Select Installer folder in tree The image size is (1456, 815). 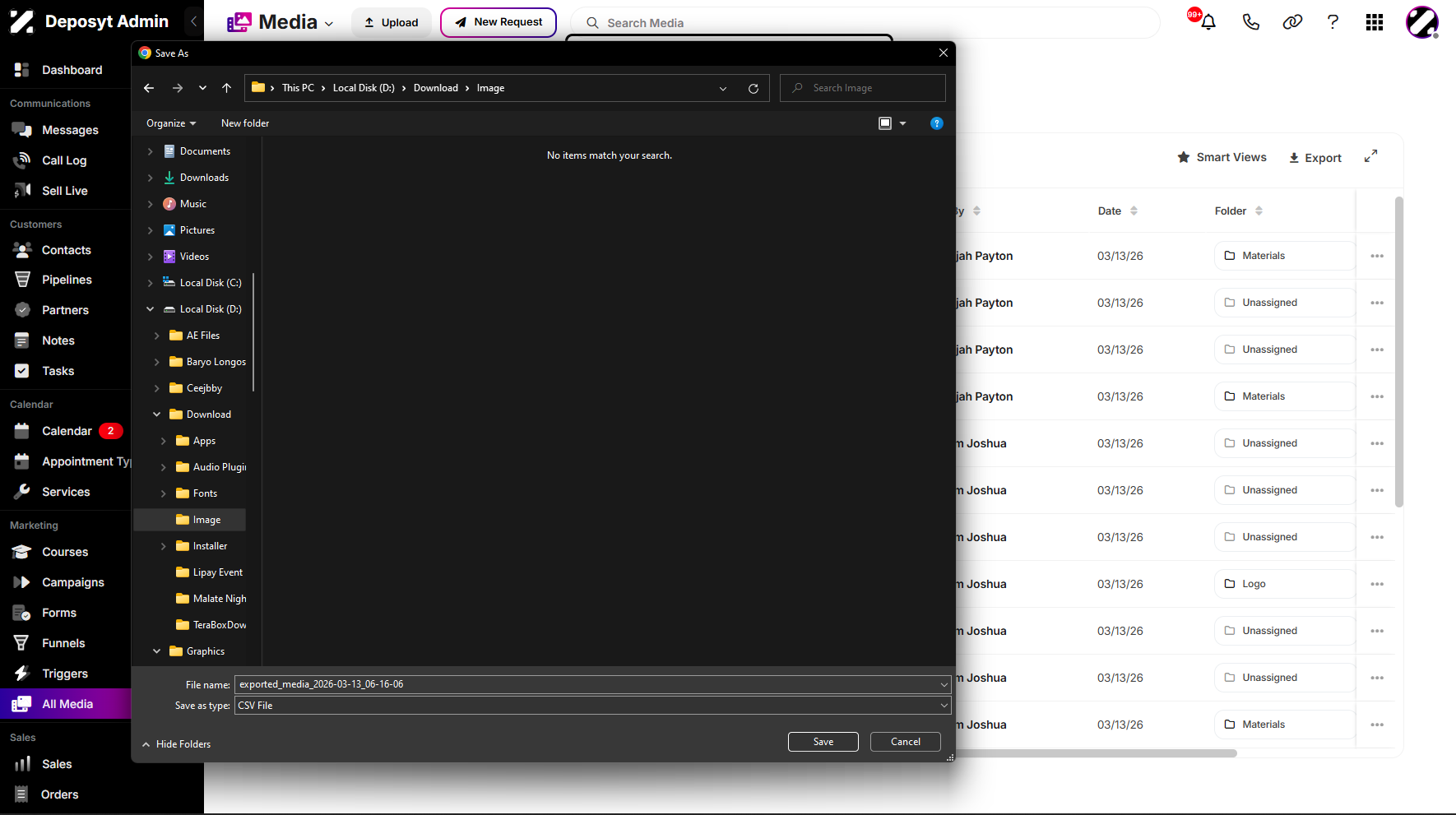click(x=210, y=546)
